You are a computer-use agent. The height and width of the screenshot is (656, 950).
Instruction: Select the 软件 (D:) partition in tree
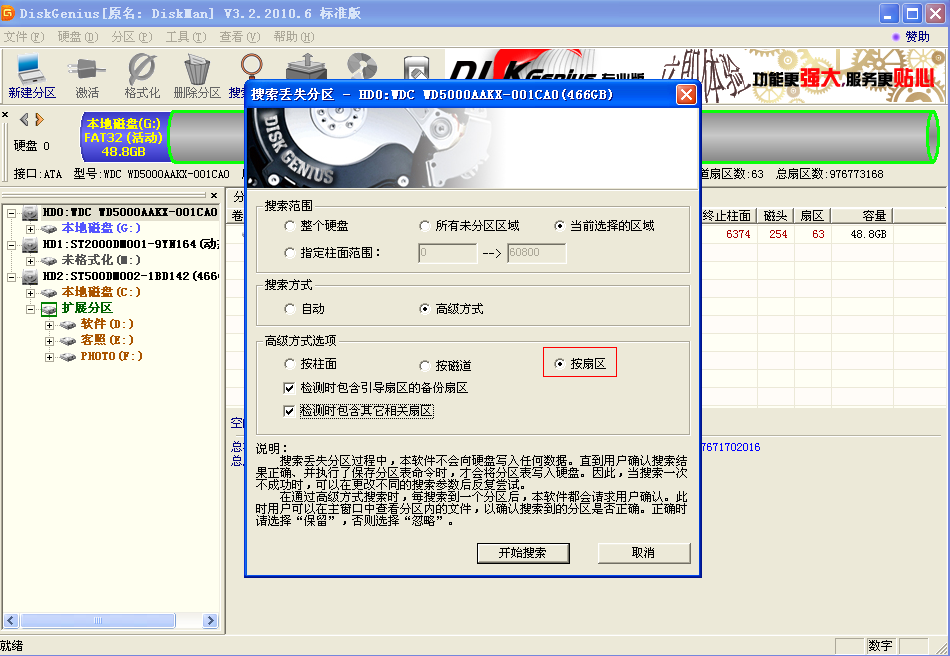(x=107, y=325)
